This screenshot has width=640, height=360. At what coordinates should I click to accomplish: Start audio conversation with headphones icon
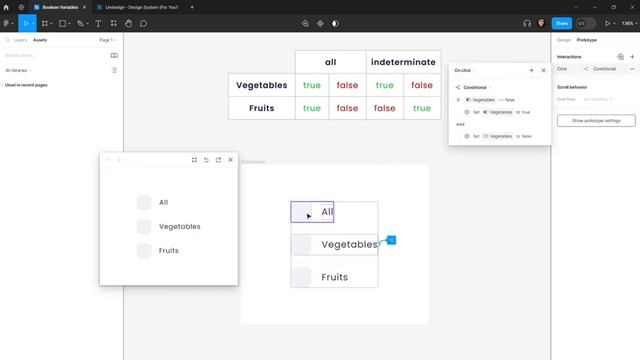(527, 24)
